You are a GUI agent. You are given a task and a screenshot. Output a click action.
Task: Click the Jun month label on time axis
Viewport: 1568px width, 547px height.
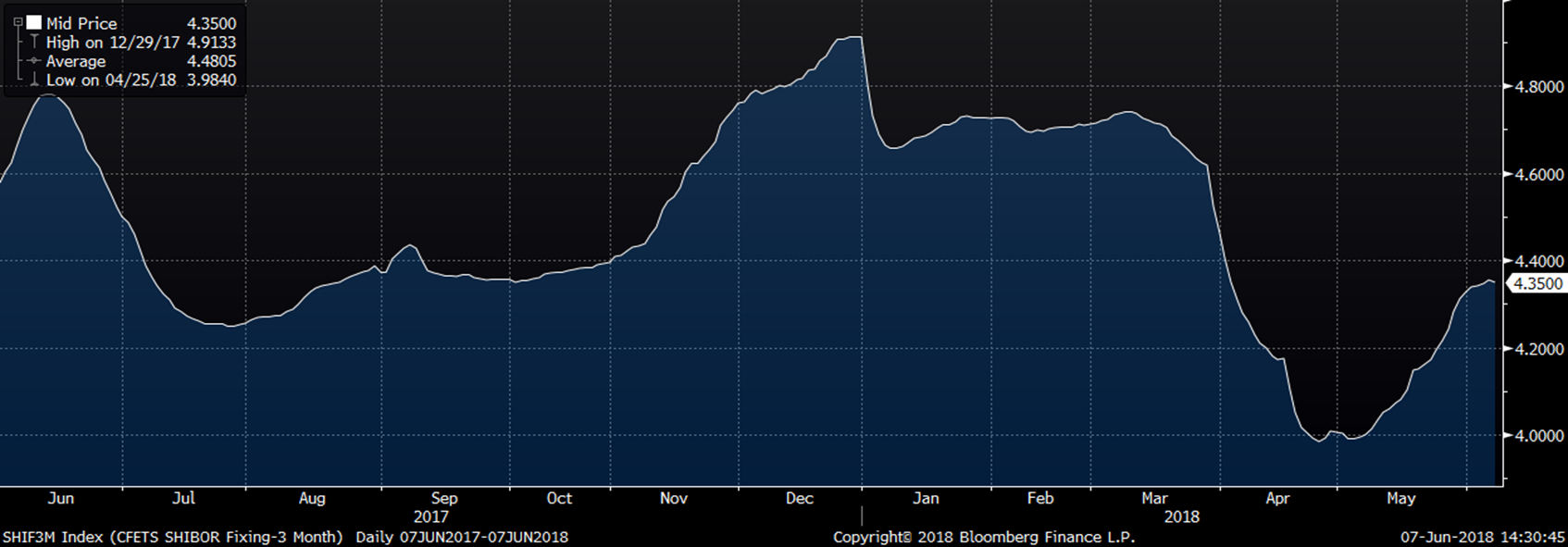(x=60, y=498)
